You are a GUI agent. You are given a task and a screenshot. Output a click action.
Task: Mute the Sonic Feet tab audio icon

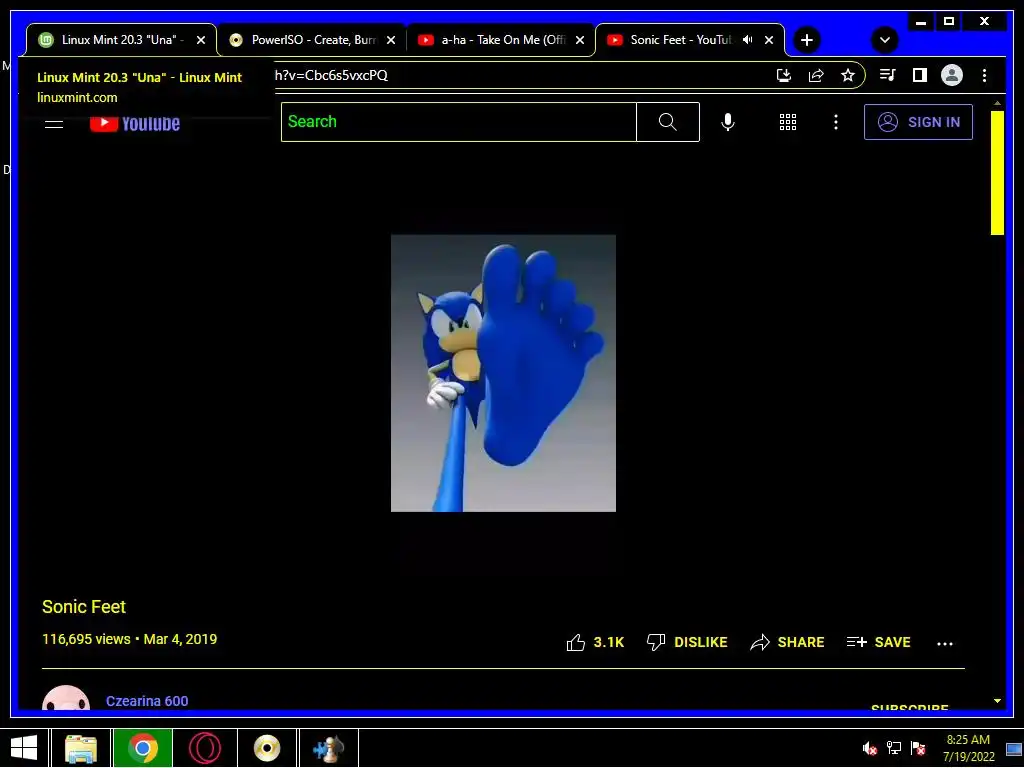[x=748, y=40]
